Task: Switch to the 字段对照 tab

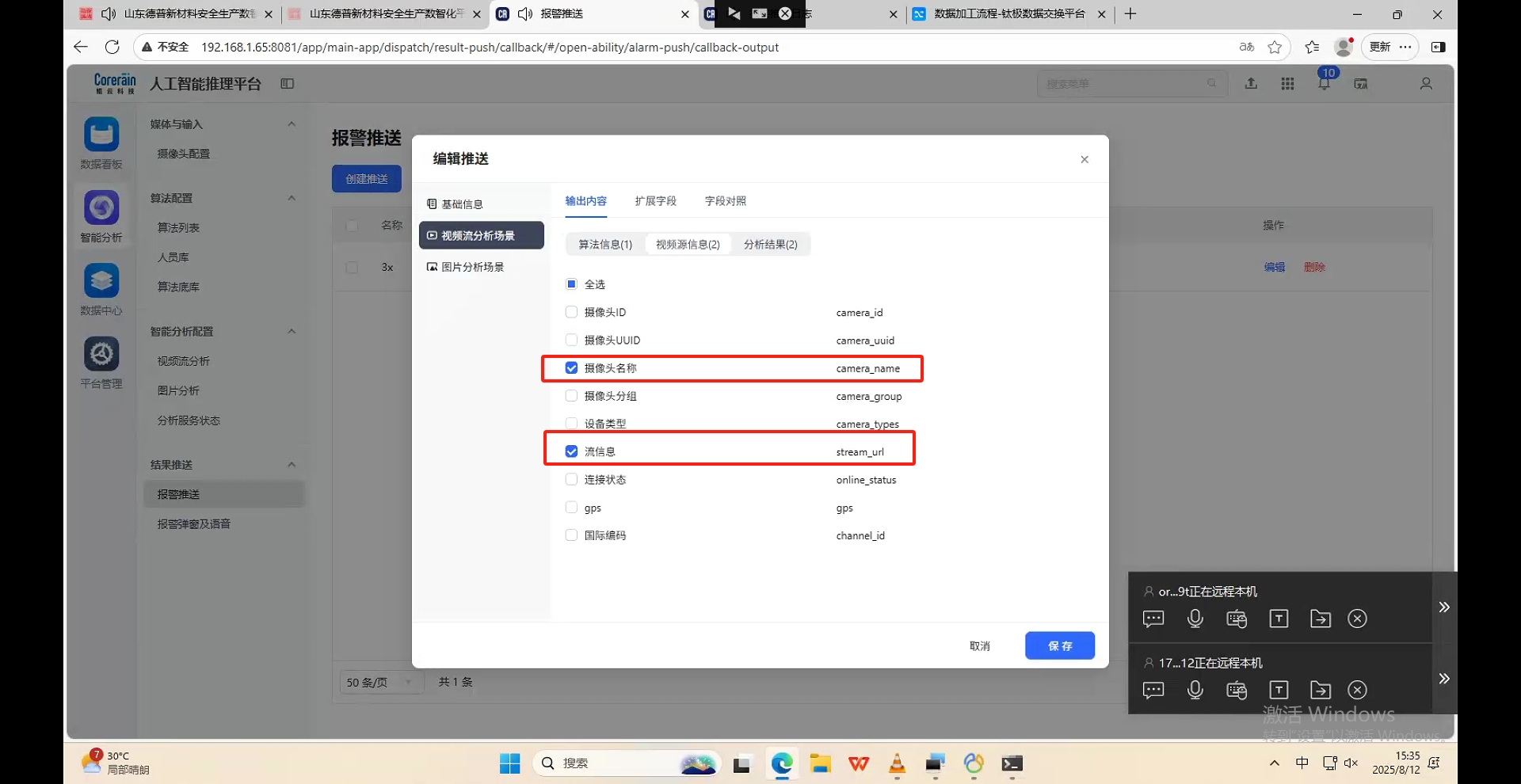Action: pyautogui.click(x=726, y=201)
